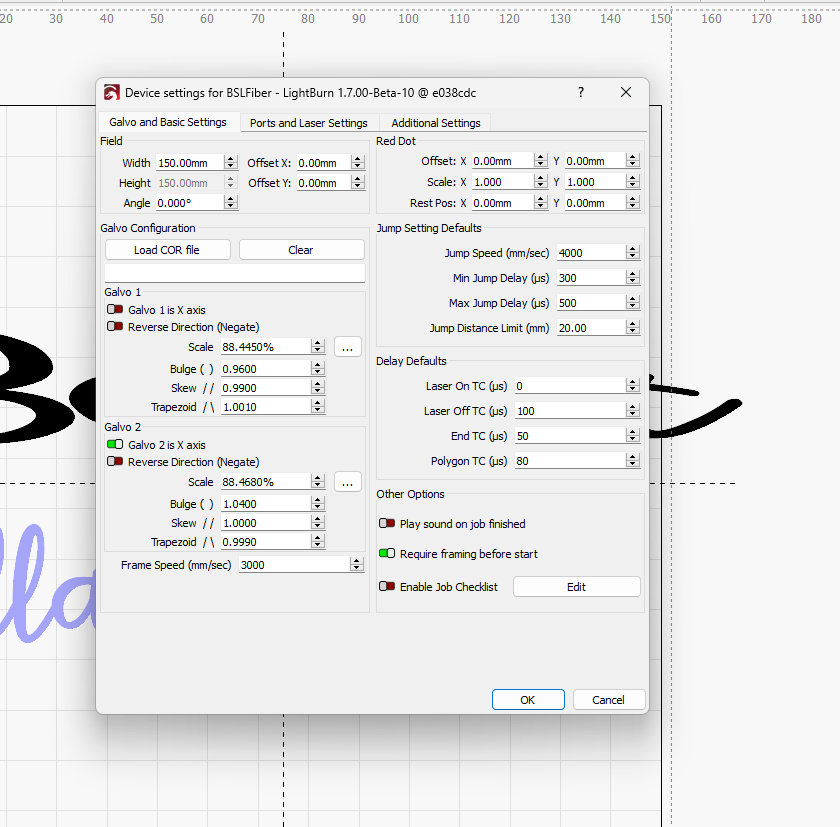Increase Galvo 1 Trapezoid with its up arrow
Screen dimensions: 840x827
(x=318, y=403)
